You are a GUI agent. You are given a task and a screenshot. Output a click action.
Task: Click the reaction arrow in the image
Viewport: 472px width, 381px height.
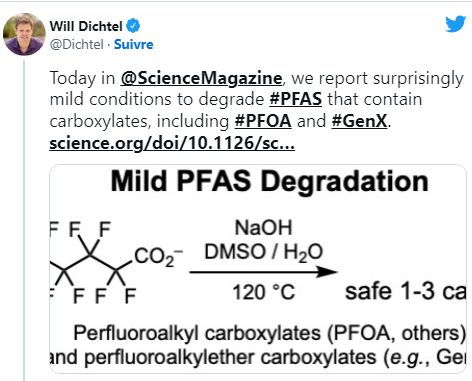click(264, 272)
